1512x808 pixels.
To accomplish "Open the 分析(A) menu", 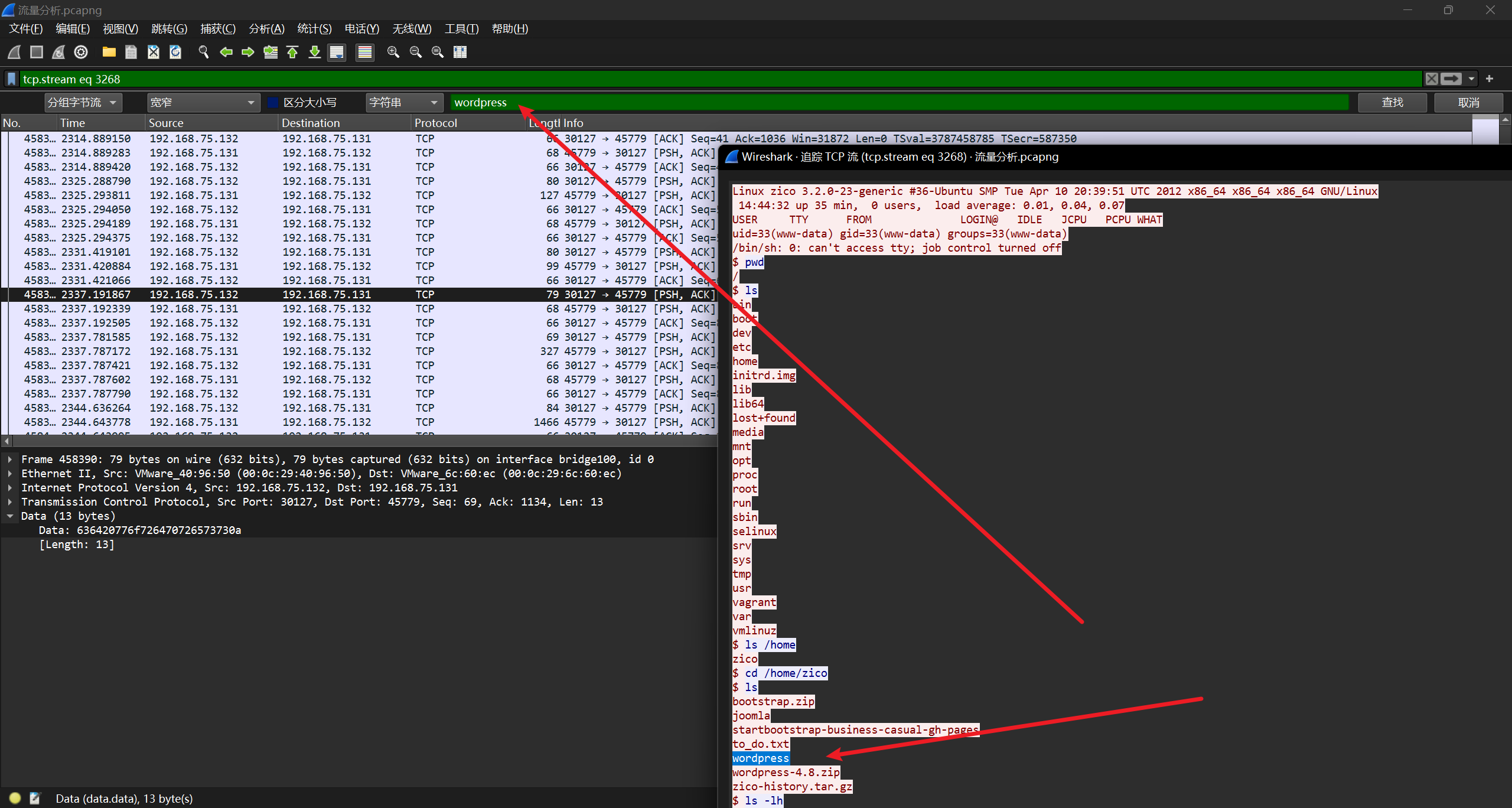I will point(266,29).
